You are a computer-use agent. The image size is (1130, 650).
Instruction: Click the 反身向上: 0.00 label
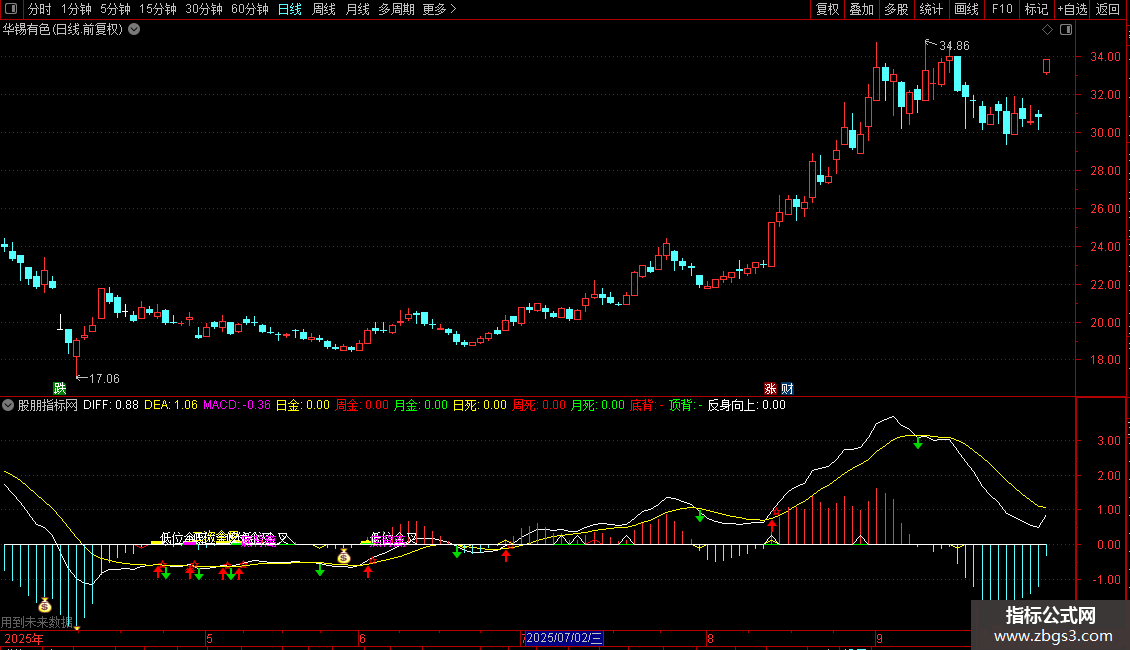(747, 405)
